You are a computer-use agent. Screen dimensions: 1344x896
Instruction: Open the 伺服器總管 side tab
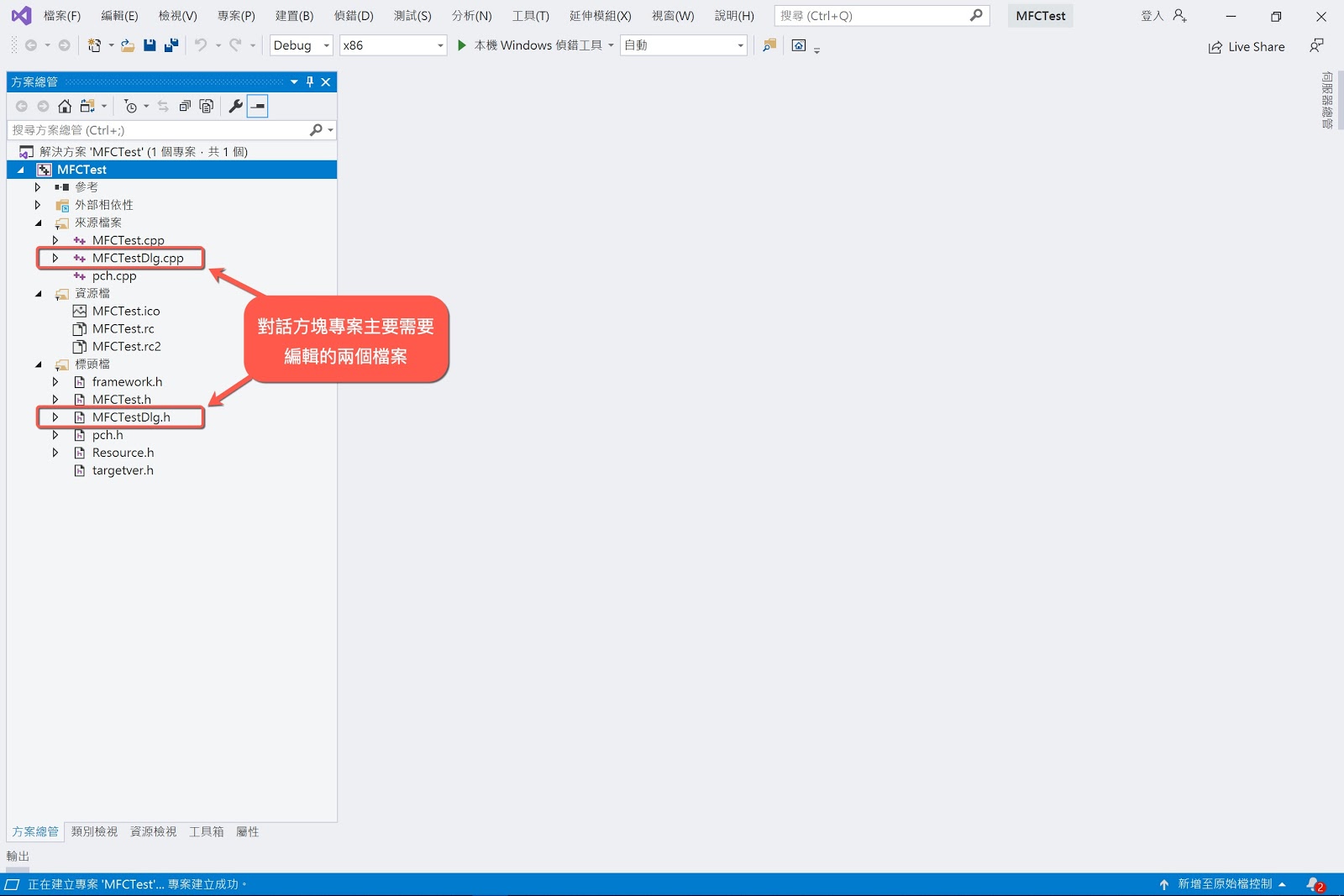(1327, 100)
